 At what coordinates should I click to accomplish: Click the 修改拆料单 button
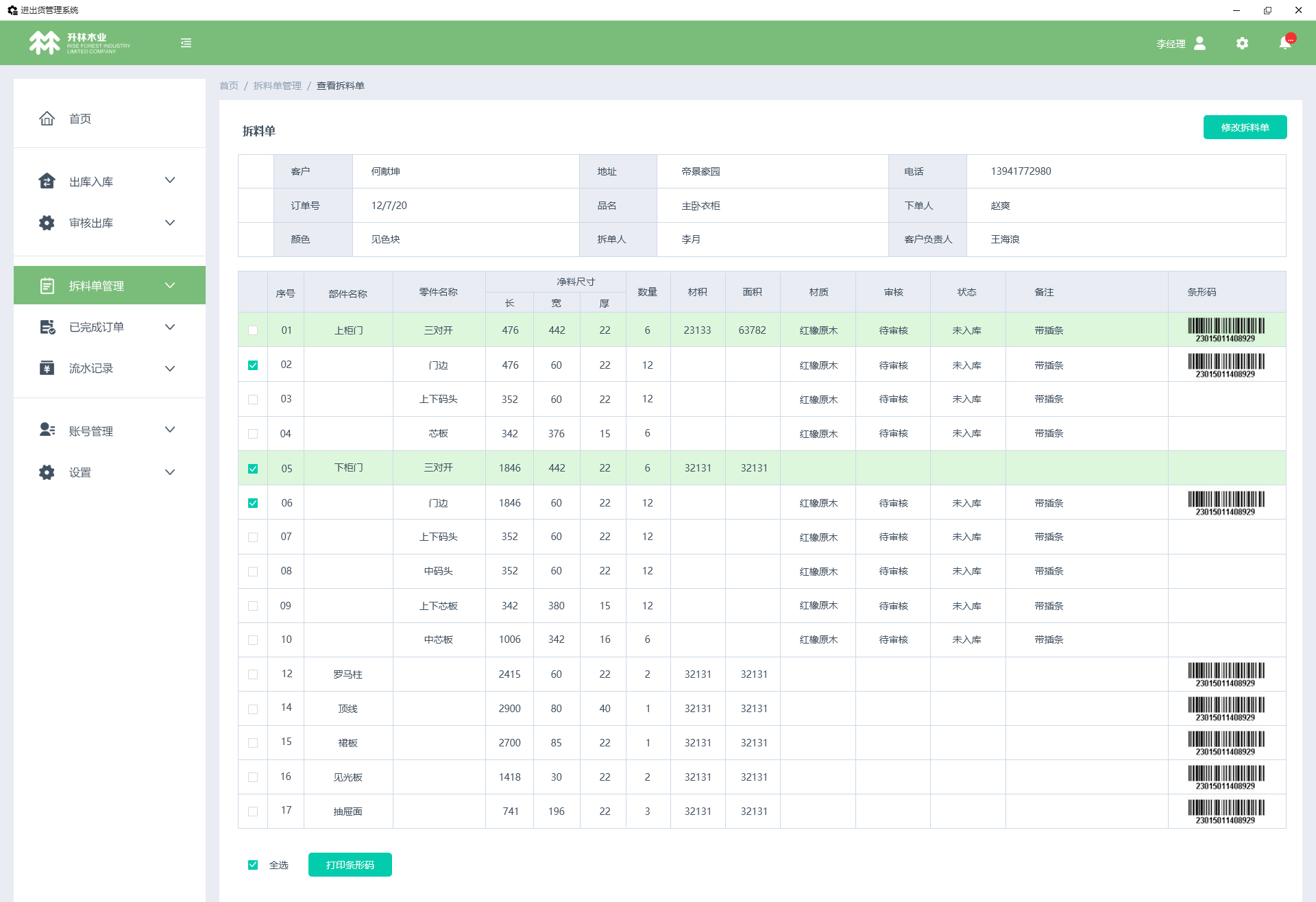pos(1245,127)
